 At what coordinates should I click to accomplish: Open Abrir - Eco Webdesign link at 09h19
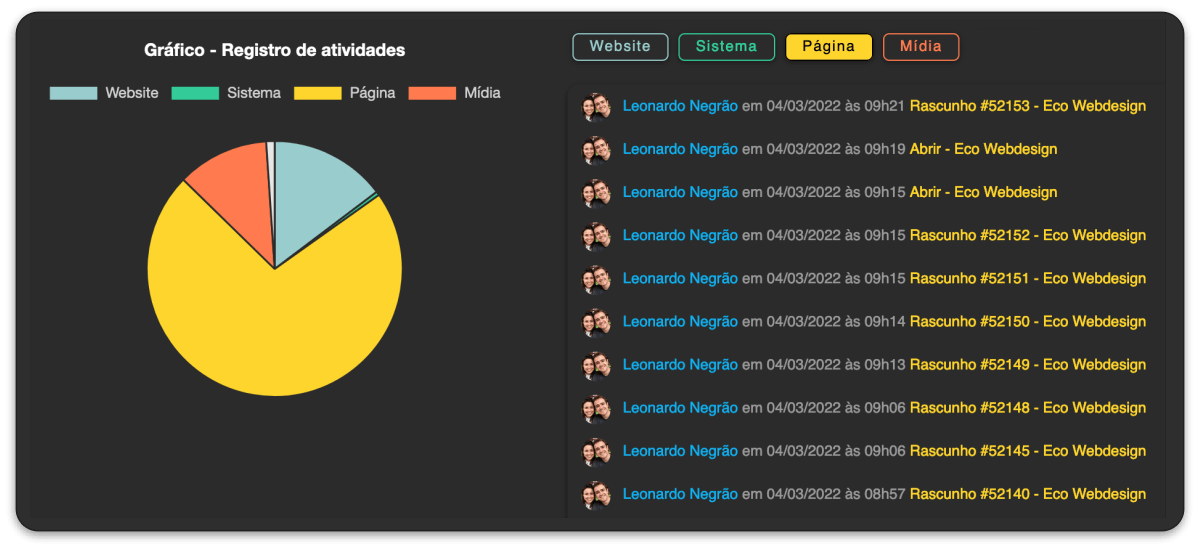pyautogui.click(x=983, y=149)
